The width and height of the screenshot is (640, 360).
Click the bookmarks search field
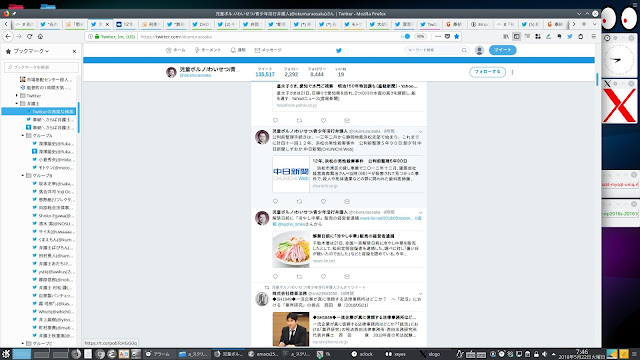tap(41, 67)
